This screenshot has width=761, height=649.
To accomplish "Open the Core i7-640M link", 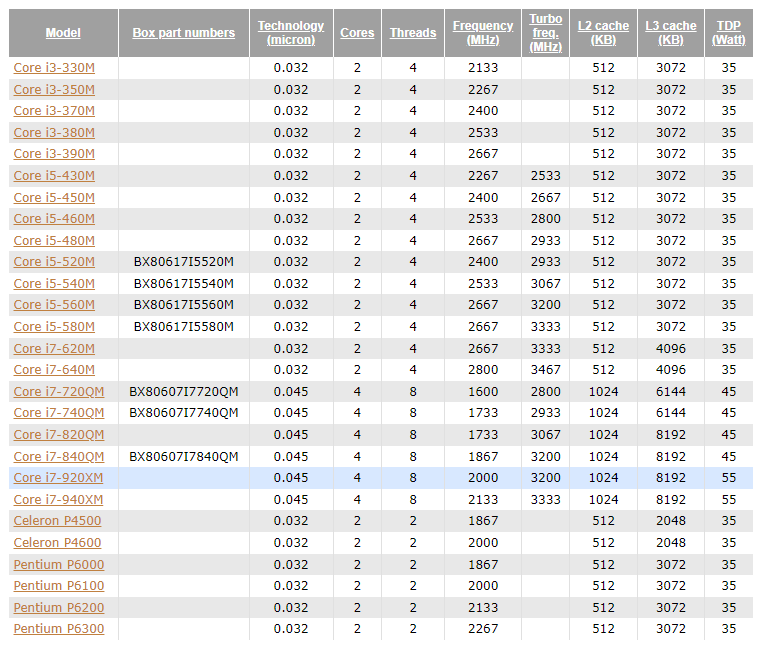I will pyautogui.click(x=54, y=369).
